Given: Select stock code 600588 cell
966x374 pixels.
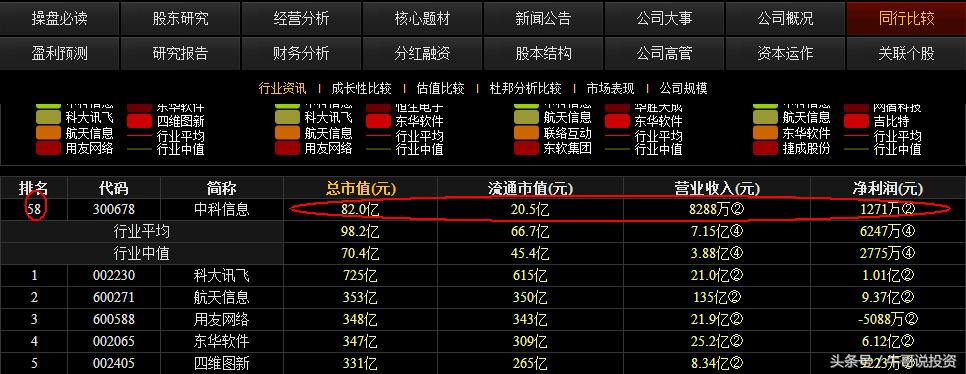Looking at the screenshot, I should [x=114, y=319].
